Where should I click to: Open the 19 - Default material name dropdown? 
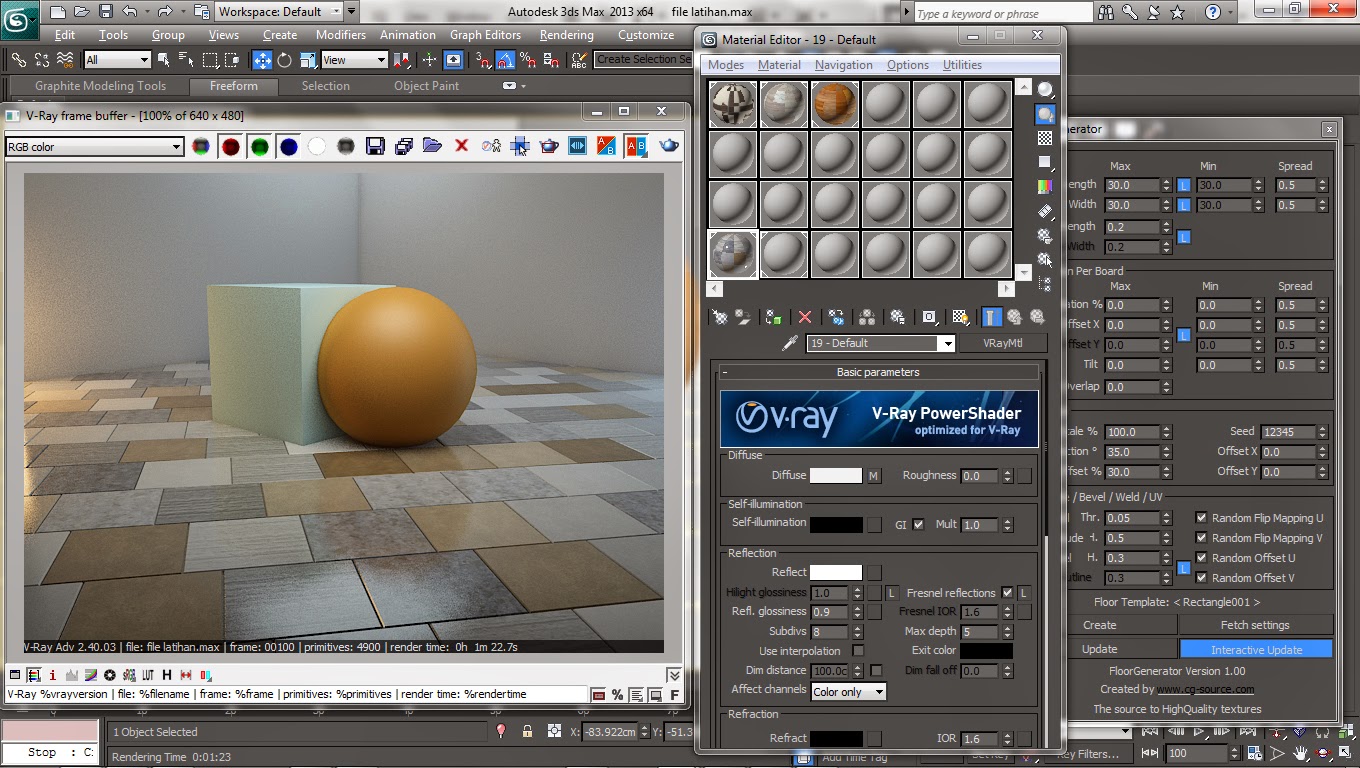pyautogui.click(x=947, y=343)
